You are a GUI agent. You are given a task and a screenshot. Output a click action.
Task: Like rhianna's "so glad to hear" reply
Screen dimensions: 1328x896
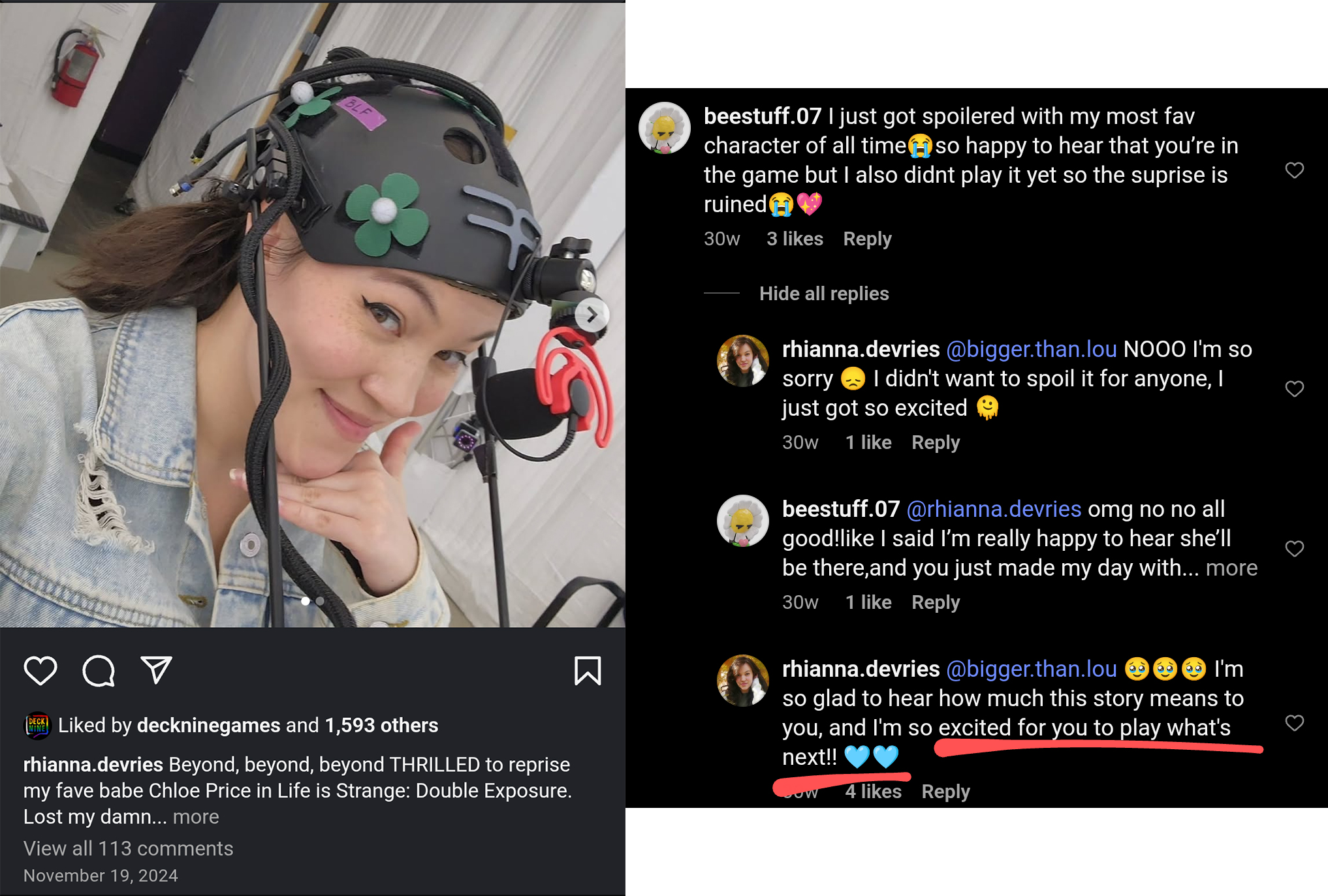pyautogui.click(x=1294, y=723)
